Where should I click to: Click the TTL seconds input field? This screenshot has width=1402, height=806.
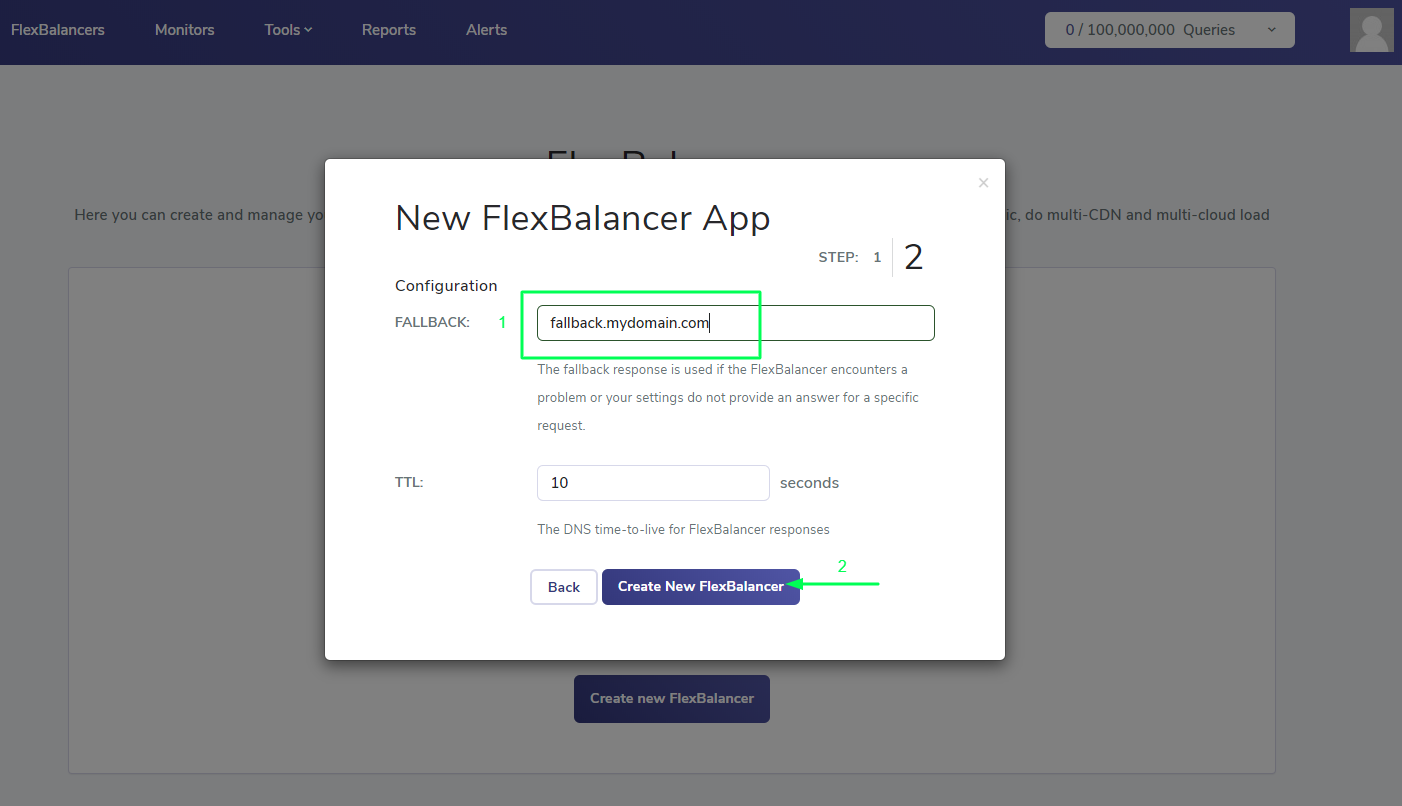coord(653,483)
